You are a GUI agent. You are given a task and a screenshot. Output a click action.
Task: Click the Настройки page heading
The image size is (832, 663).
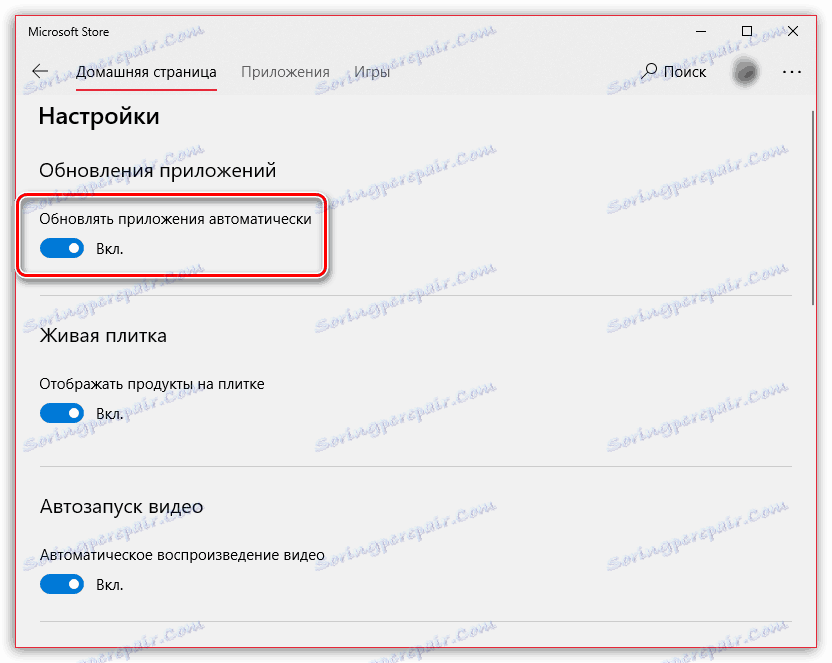coord(97,116)
